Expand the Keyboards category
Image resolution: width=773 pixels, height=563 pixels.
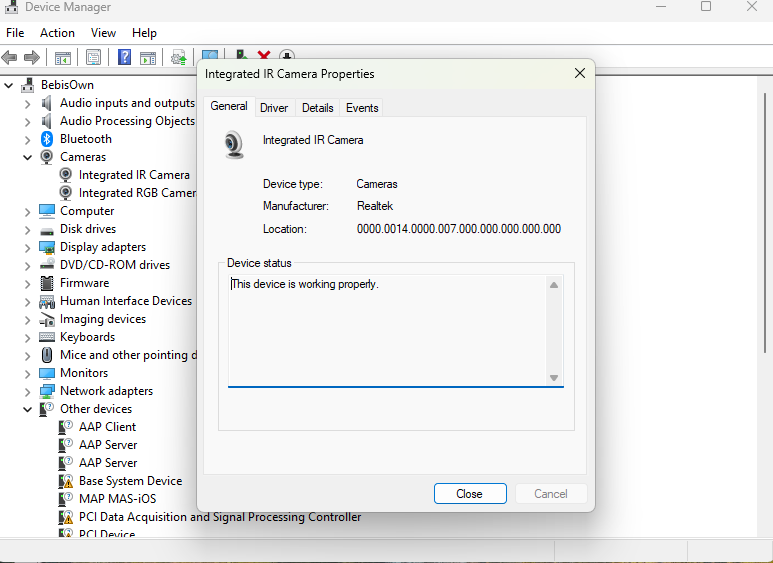click(27, 338)
